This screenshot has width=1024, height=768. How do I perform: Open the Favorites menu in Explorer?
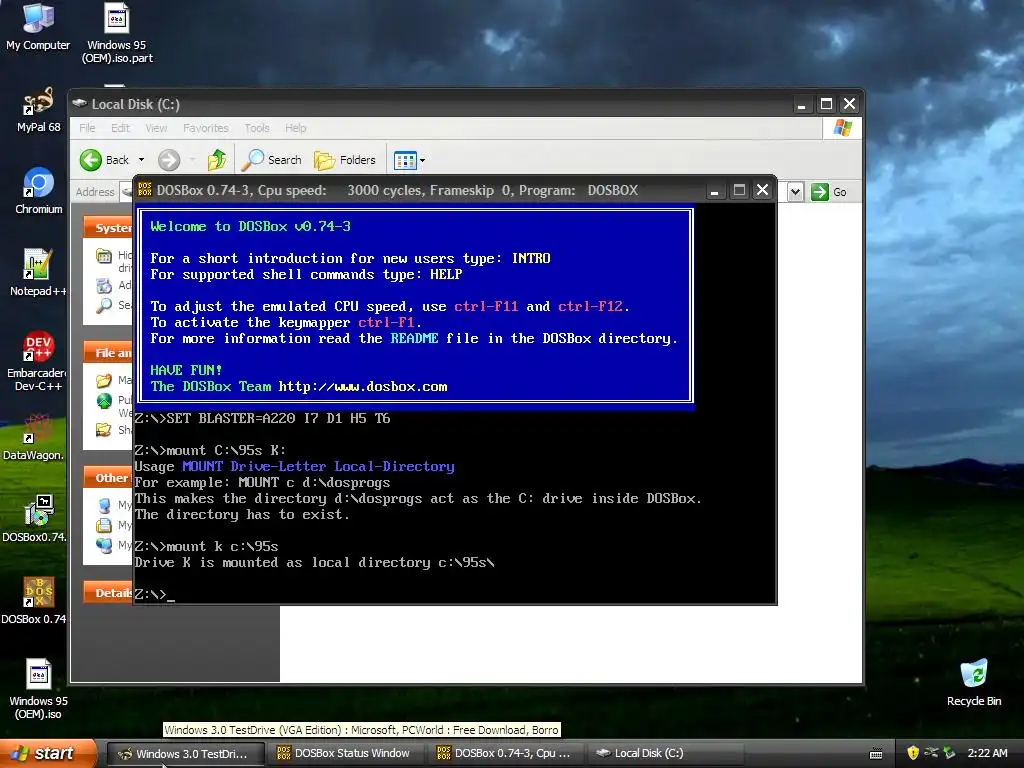point(206,128)
